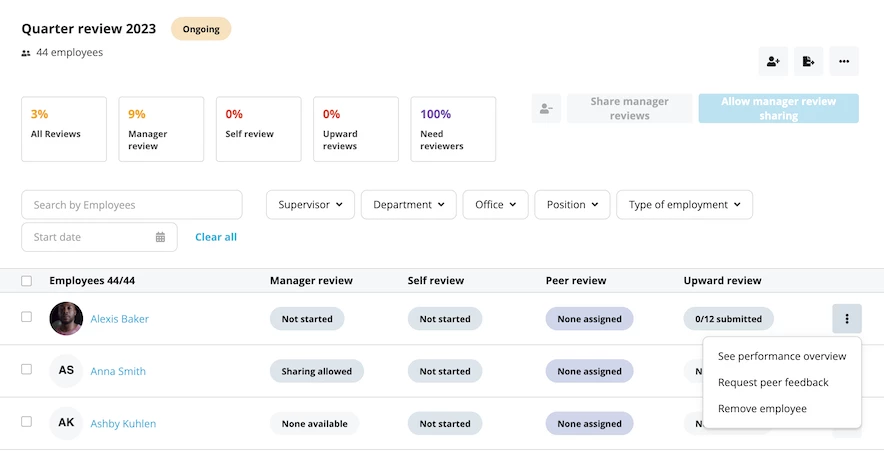Click the export document icon button
The image size is (884, 451).
[x=808, y=61]
